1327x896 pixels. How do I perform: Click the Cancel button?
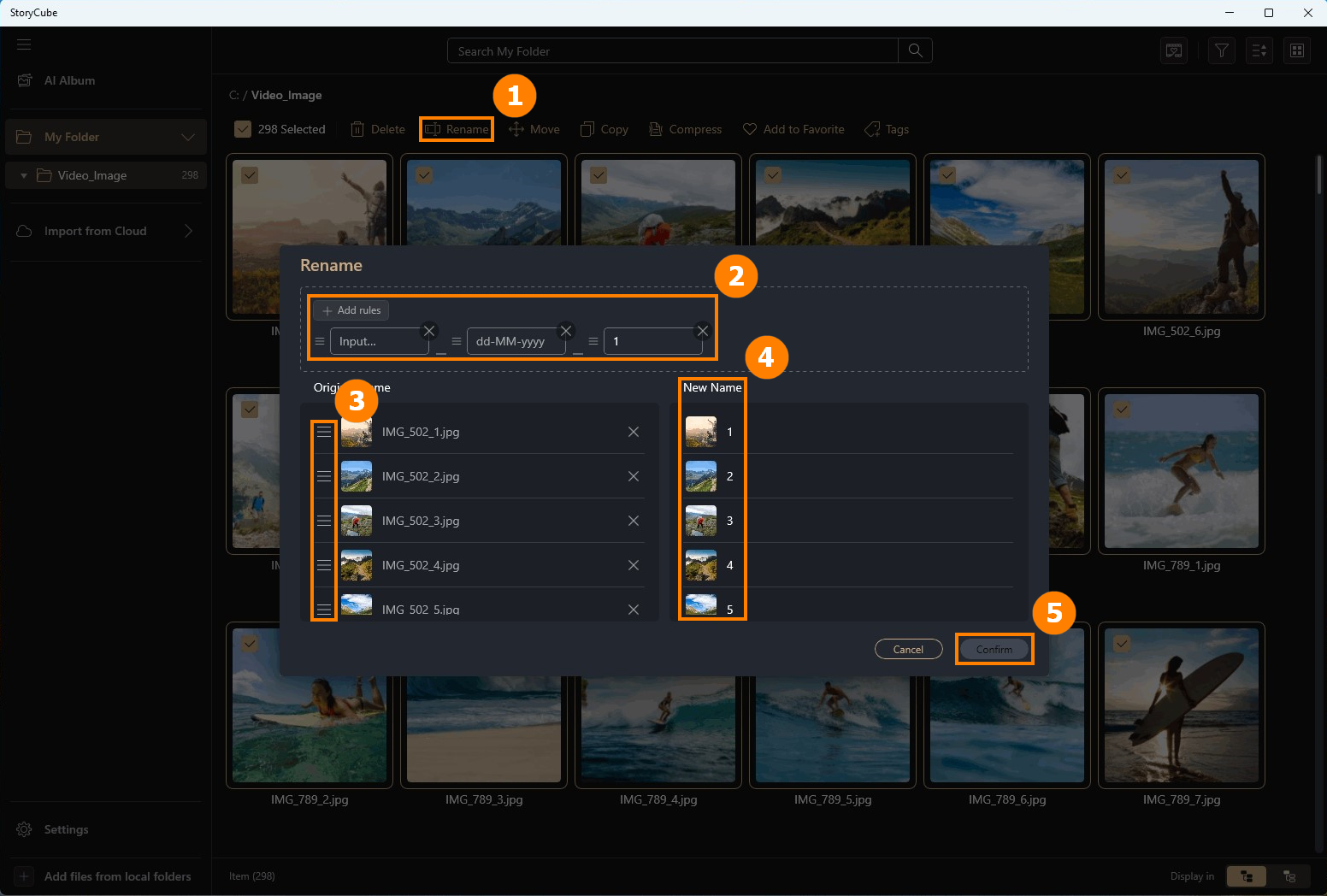point(908,649)
